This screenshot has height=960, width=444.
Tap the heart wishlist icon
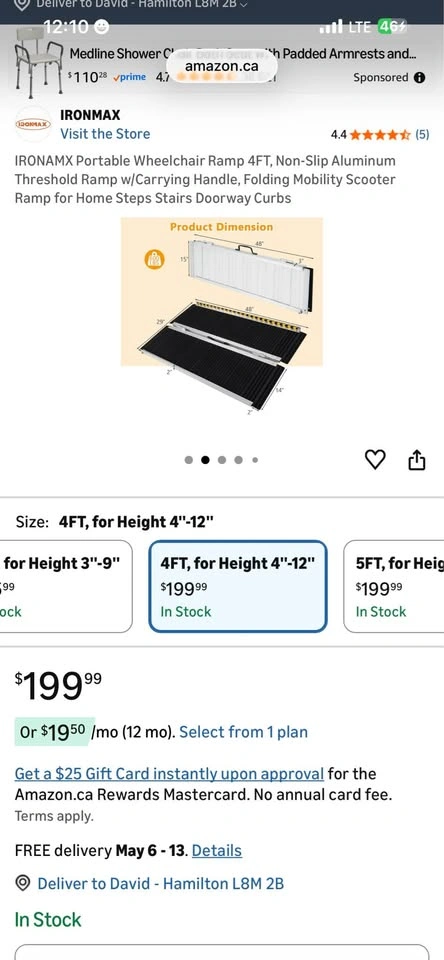coord(375,460)
